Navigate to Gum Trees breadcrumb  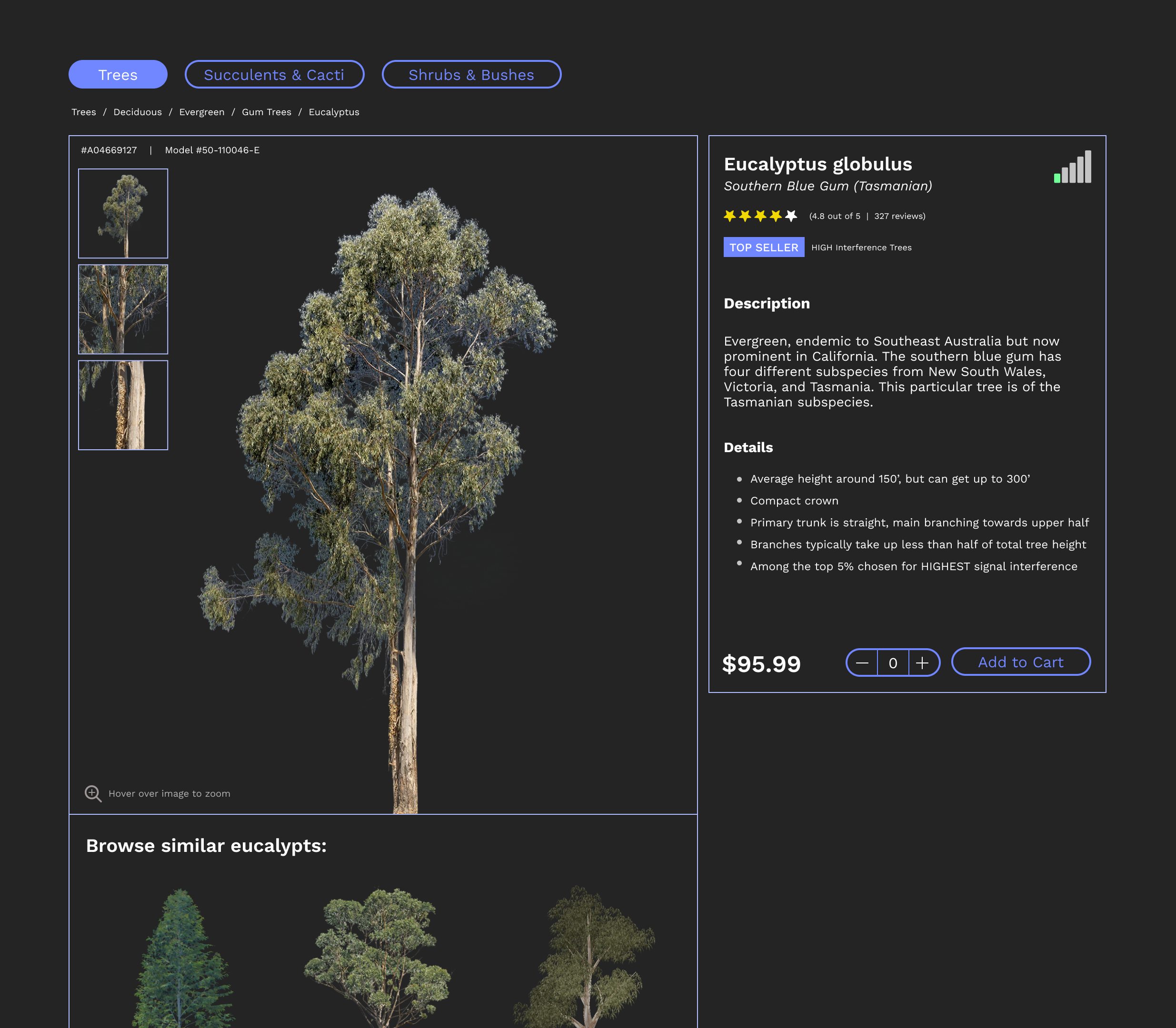(x=266, y=112)
